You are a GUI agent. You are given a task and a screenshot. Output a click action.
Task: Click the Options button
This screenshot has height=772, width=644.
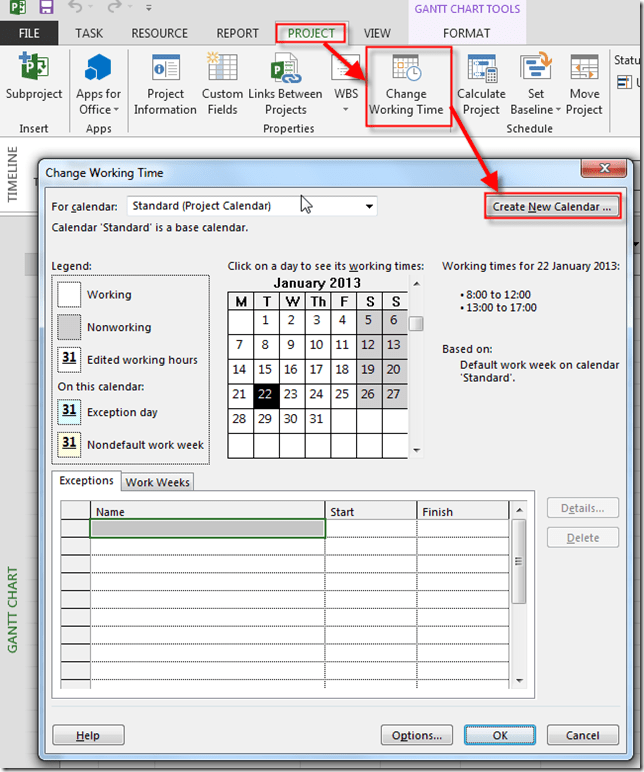417,735
